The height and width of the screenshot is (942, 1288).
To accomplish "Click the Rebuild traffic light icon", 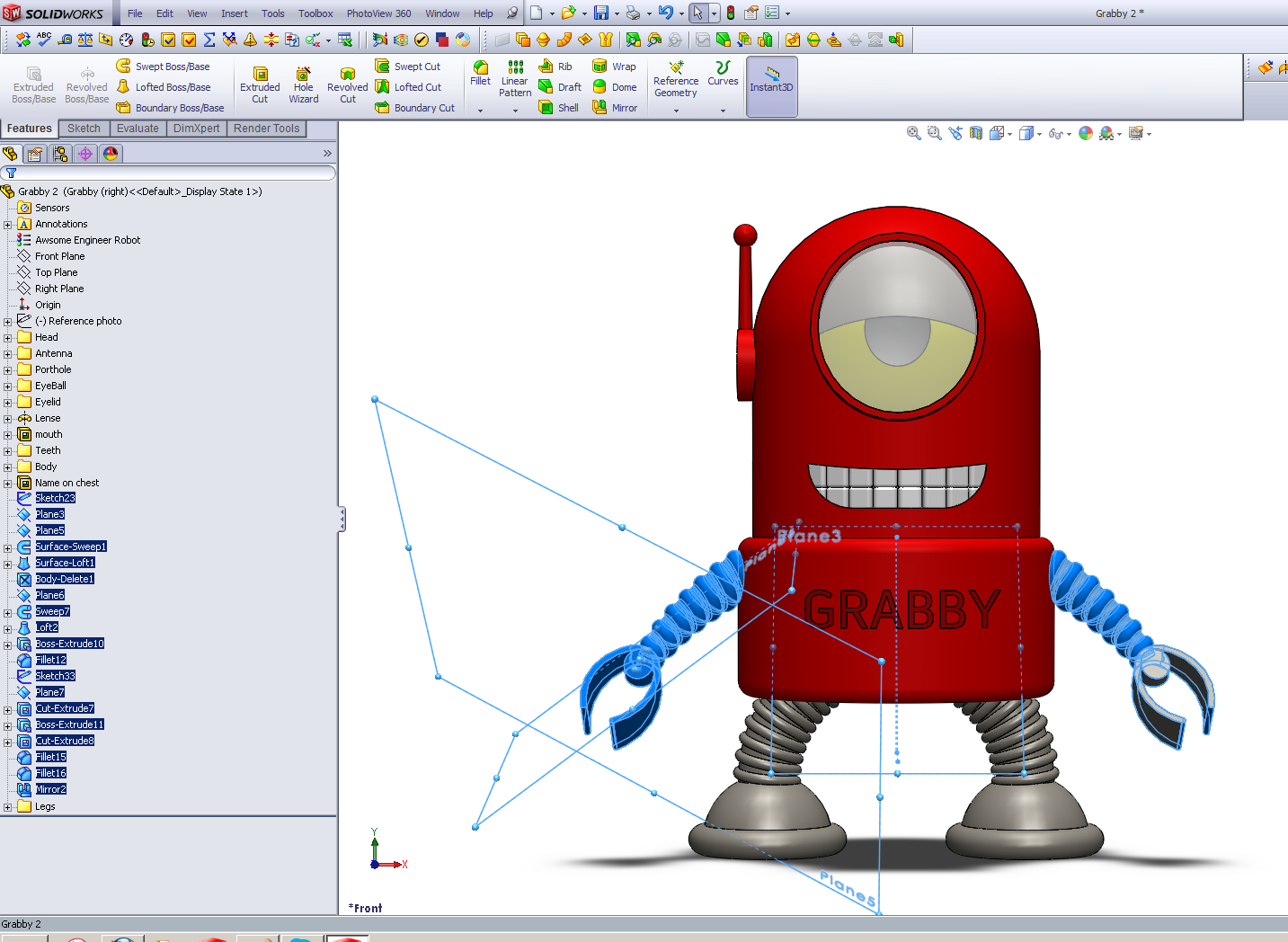I will (731, 13).
